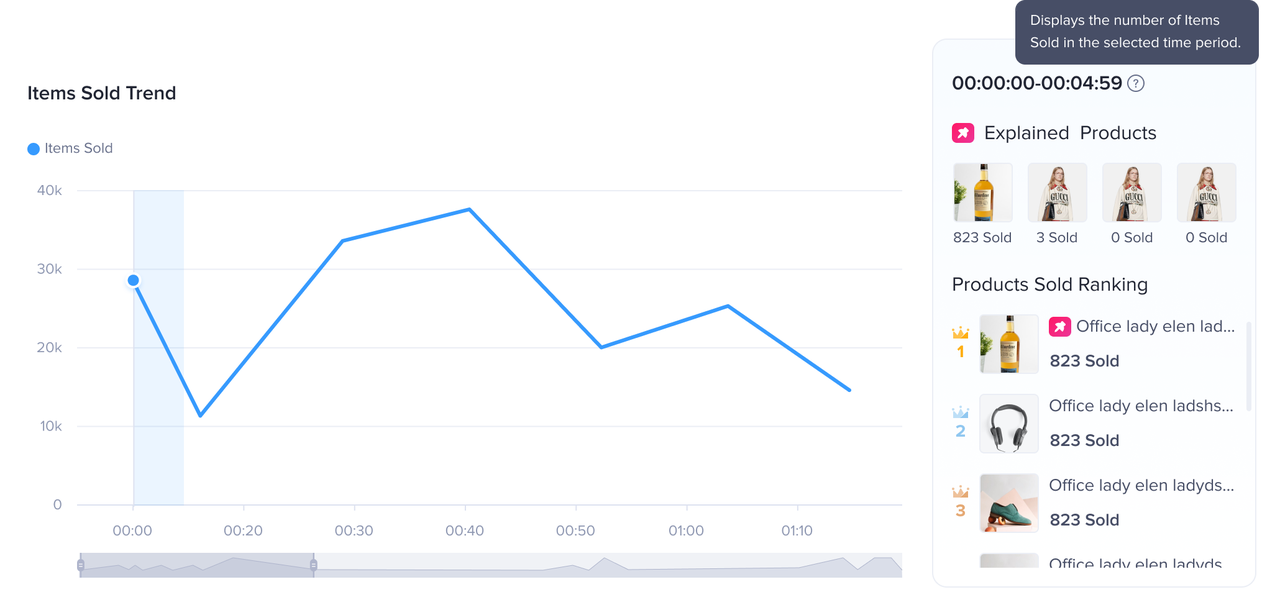This screenshot has width=1280, height=605.
Task: Open the whiskey bottle thumbnail with 823 Sold
Action: coord(982,193)
